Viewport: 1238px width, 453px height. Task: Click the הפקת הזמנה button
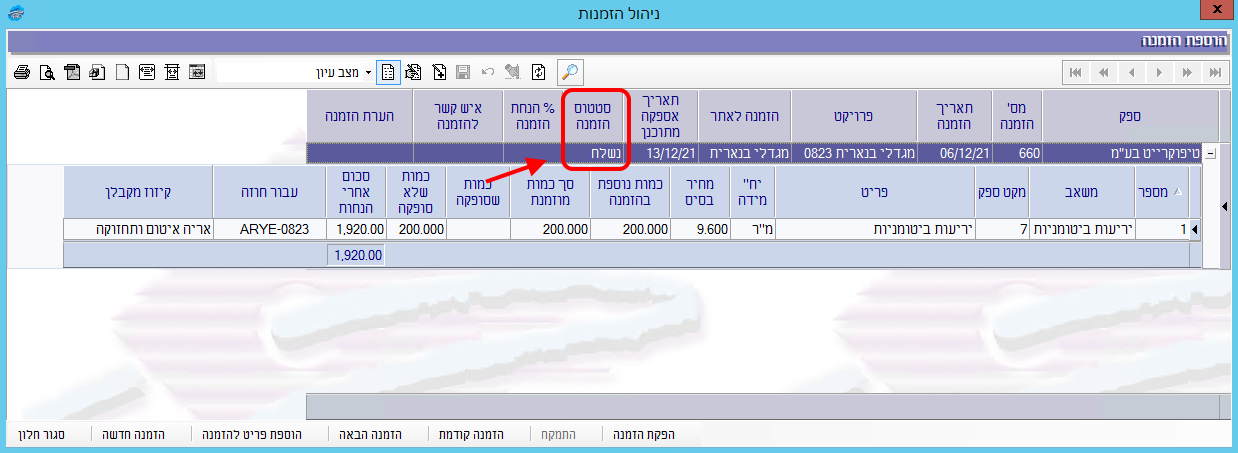[x=645, y=435]
